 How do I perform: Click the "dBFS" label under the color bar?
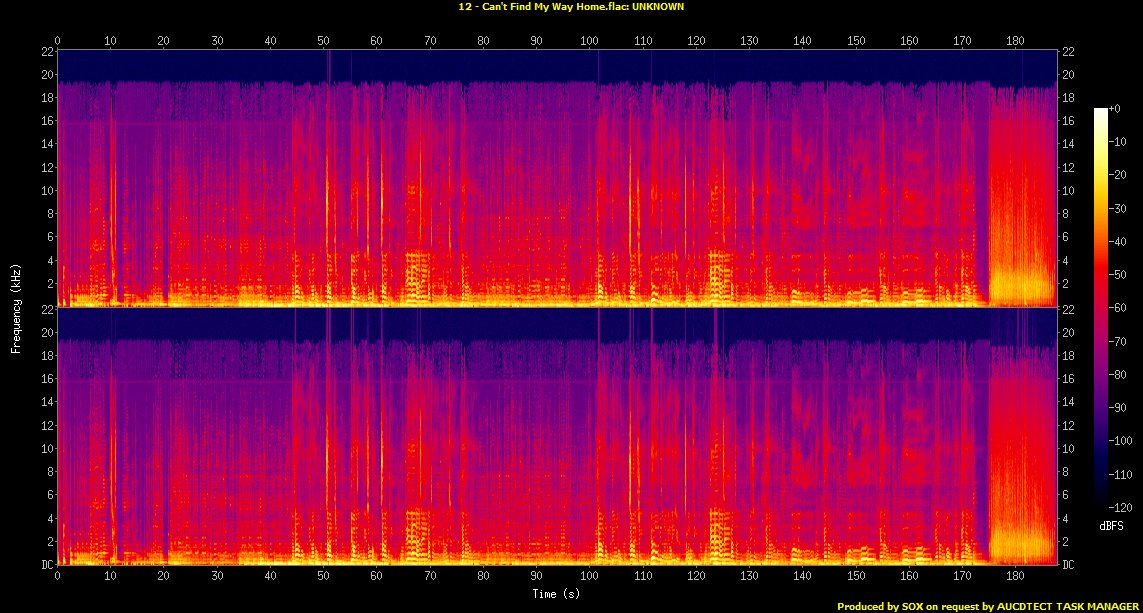click(x=1111, y=525)
